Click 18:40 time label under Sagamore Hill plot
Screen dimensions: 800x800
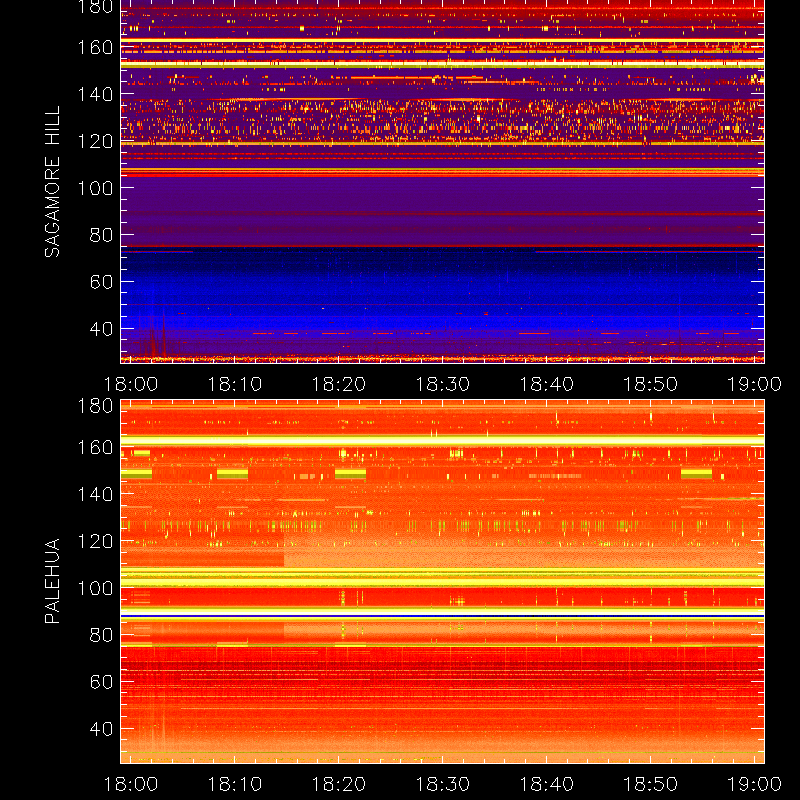point(546,384)
